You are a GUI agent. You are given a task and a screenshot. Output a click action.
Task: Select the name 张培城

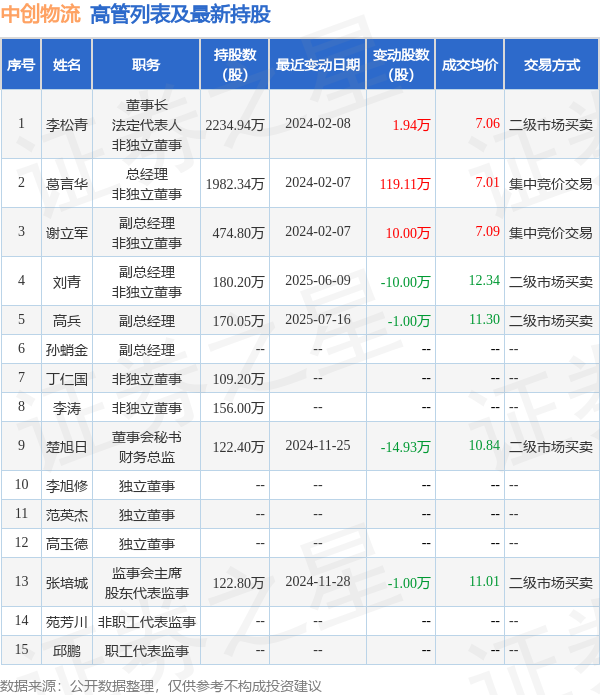coord(67,583)
